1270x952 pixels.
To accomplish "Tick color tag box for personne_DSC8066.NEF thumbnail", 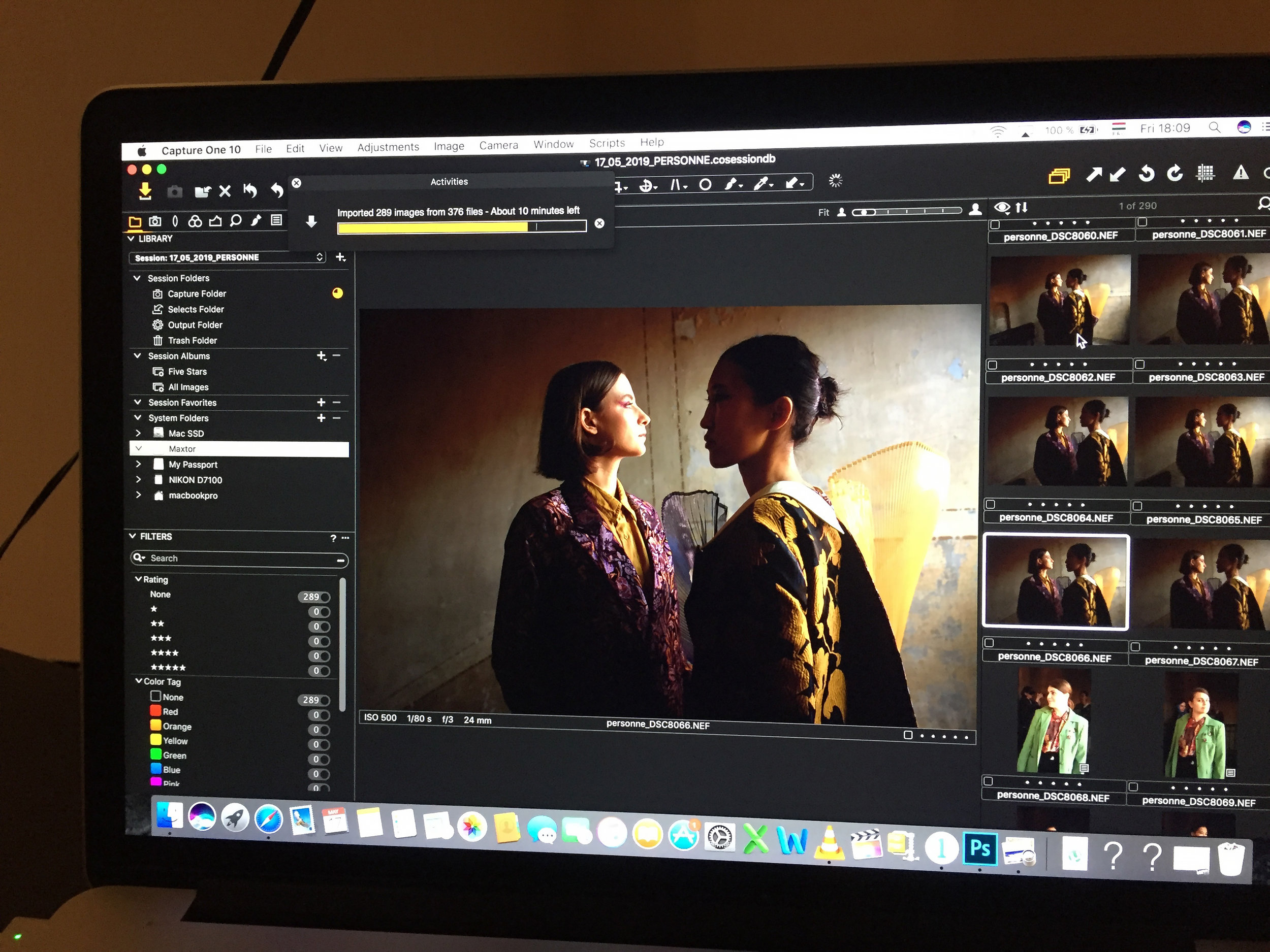I will click(989, 643).
